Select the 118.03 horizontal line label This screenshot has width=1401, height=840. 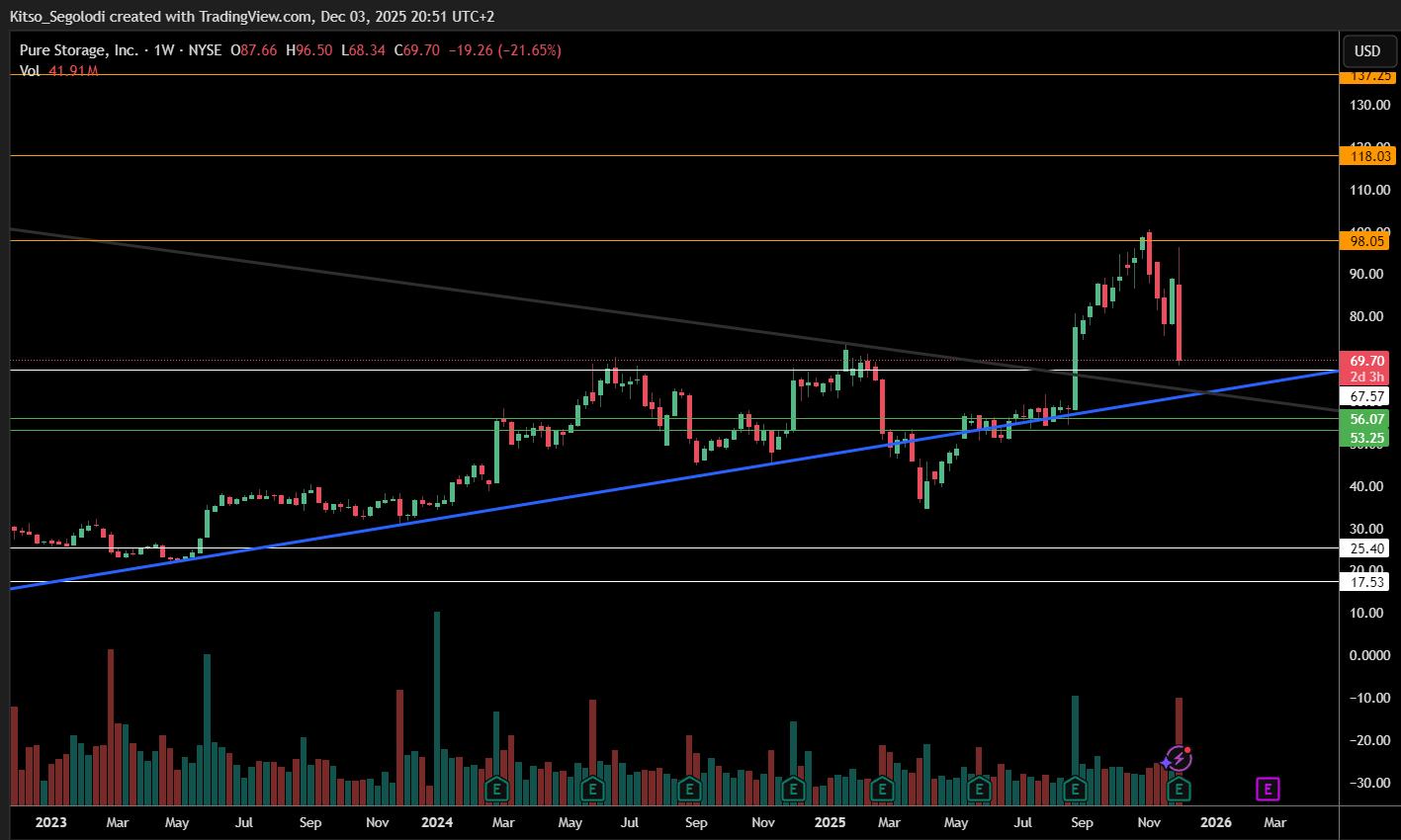(1366, 156)
